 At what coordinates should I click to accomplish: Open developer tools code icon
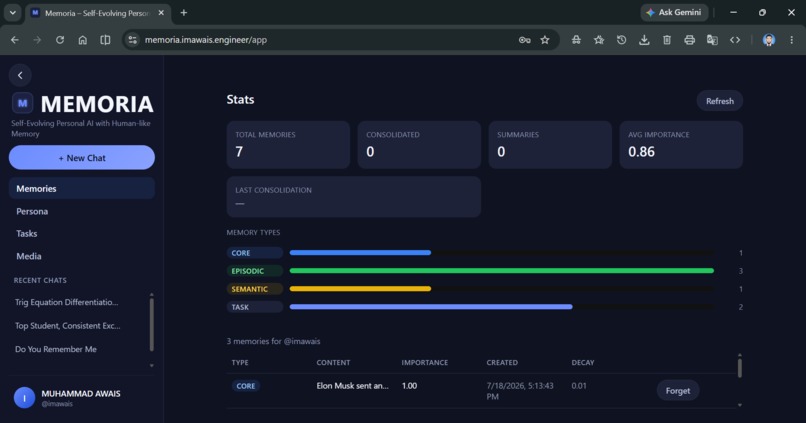(735, 40)
